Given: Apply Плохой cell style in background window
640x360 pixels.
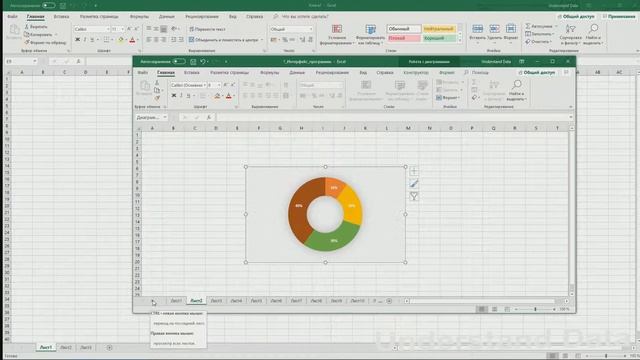Looking at the screenshot, I should (x=404, y=38).
